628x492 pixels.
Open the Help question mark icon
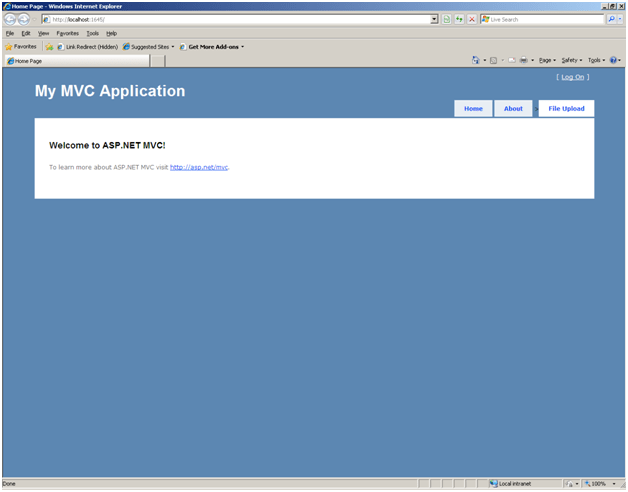[x=613, y=60]
